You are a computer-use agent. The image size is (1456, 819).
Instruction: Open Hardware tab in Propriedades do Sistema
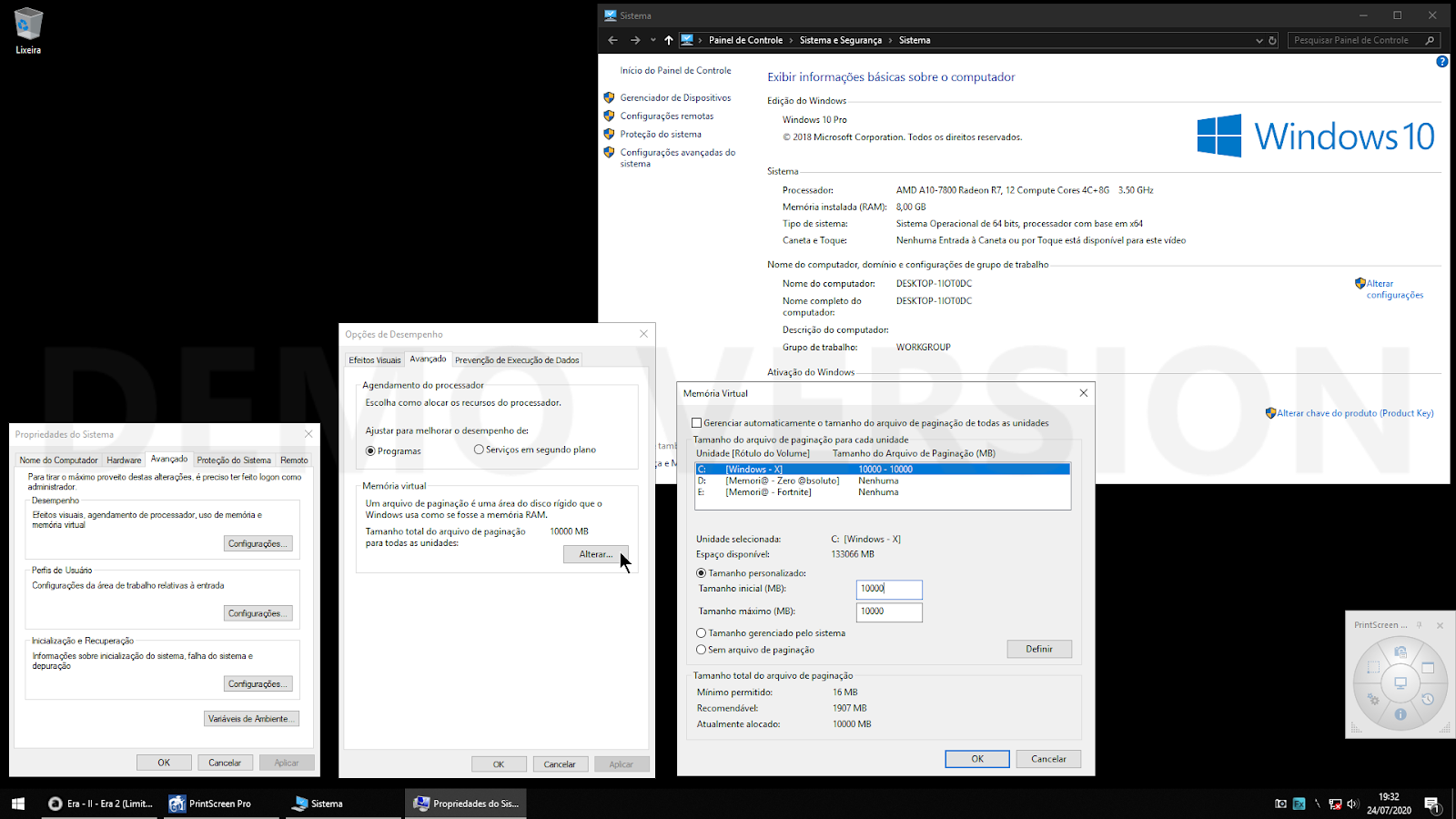pos(124,460)
